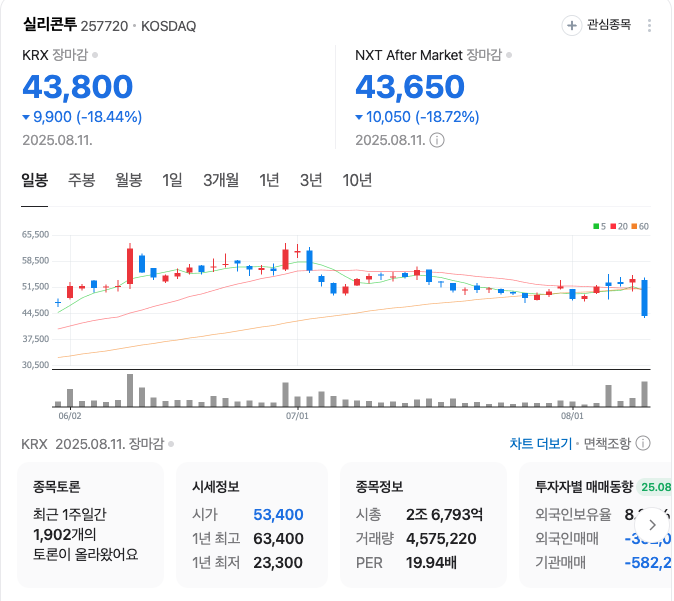Open the 차트 더보기 link
Image resolution: width=674 pixels, height=601 pixels.
tap(541, 443)
